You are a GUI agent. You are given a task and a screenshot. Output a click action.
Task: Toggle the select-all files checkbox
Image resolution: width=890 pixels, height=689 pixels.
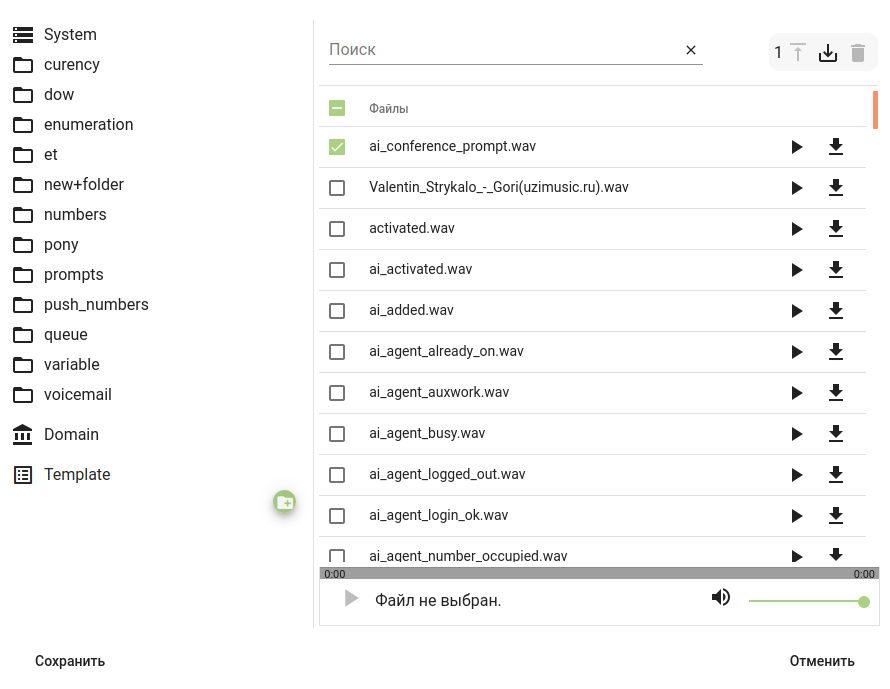click(337, 108)
